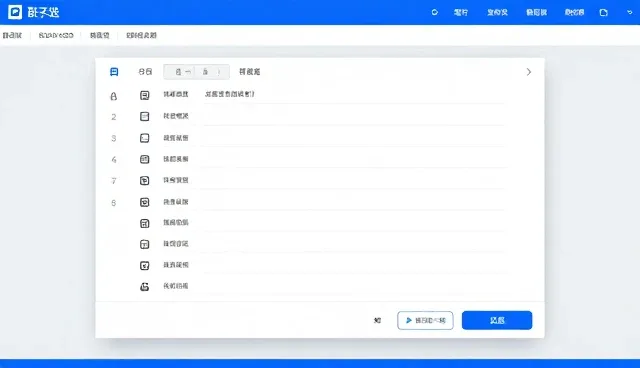This screenshot has width=640, height=368.
Task: Click the square icon in row numbered 4
Action: pos(144,159)
